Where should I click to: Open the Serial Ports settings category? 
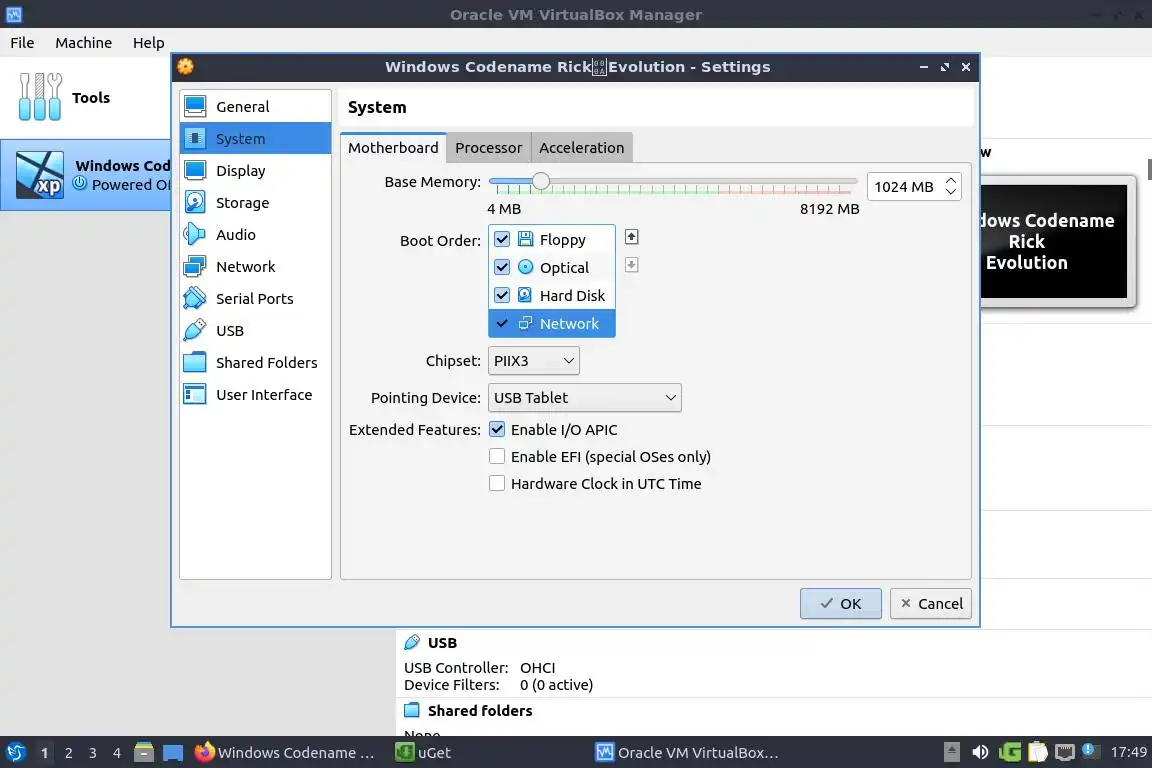coord(255,298)
